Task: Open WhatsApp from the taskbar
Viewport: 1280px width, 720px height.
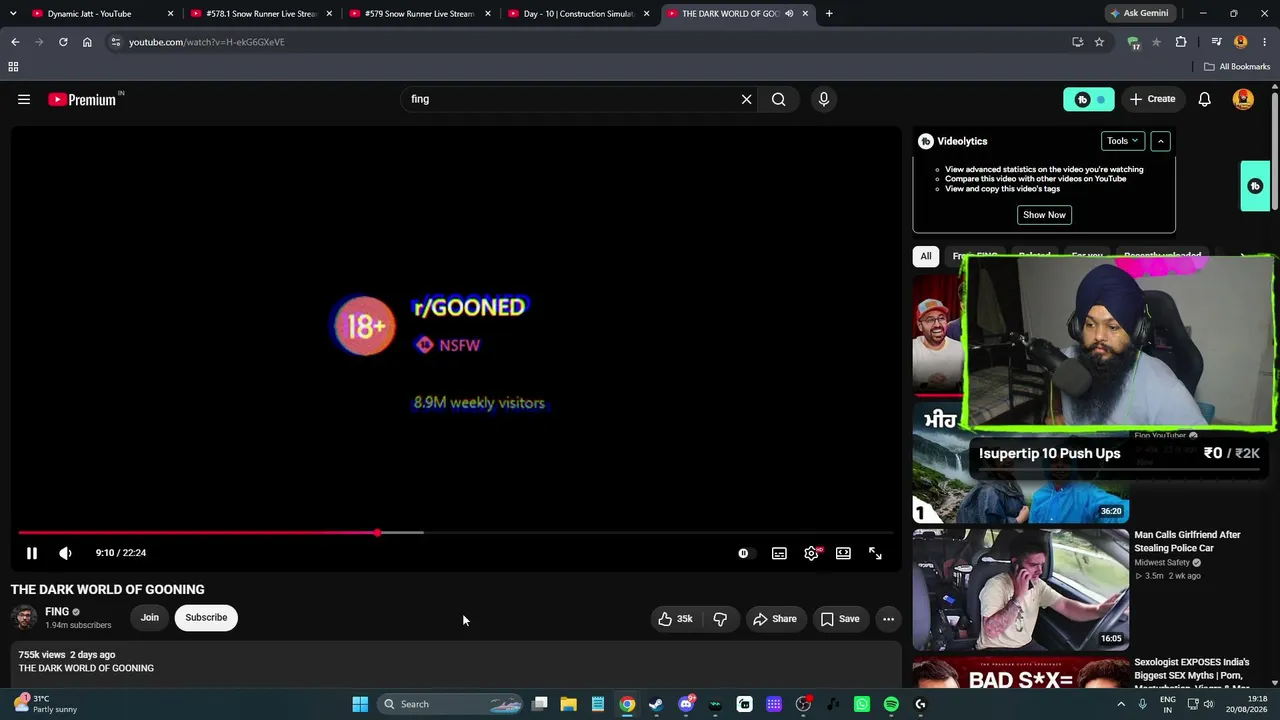Action: tap(862, 704)
